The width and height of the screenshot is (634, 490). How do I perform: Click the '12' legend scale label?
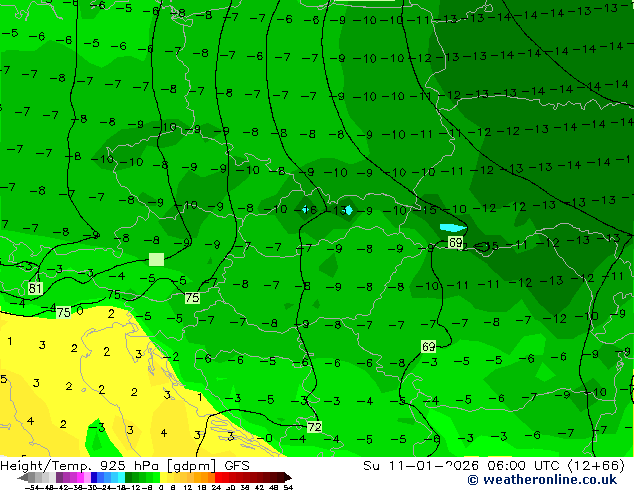point(188,487)
